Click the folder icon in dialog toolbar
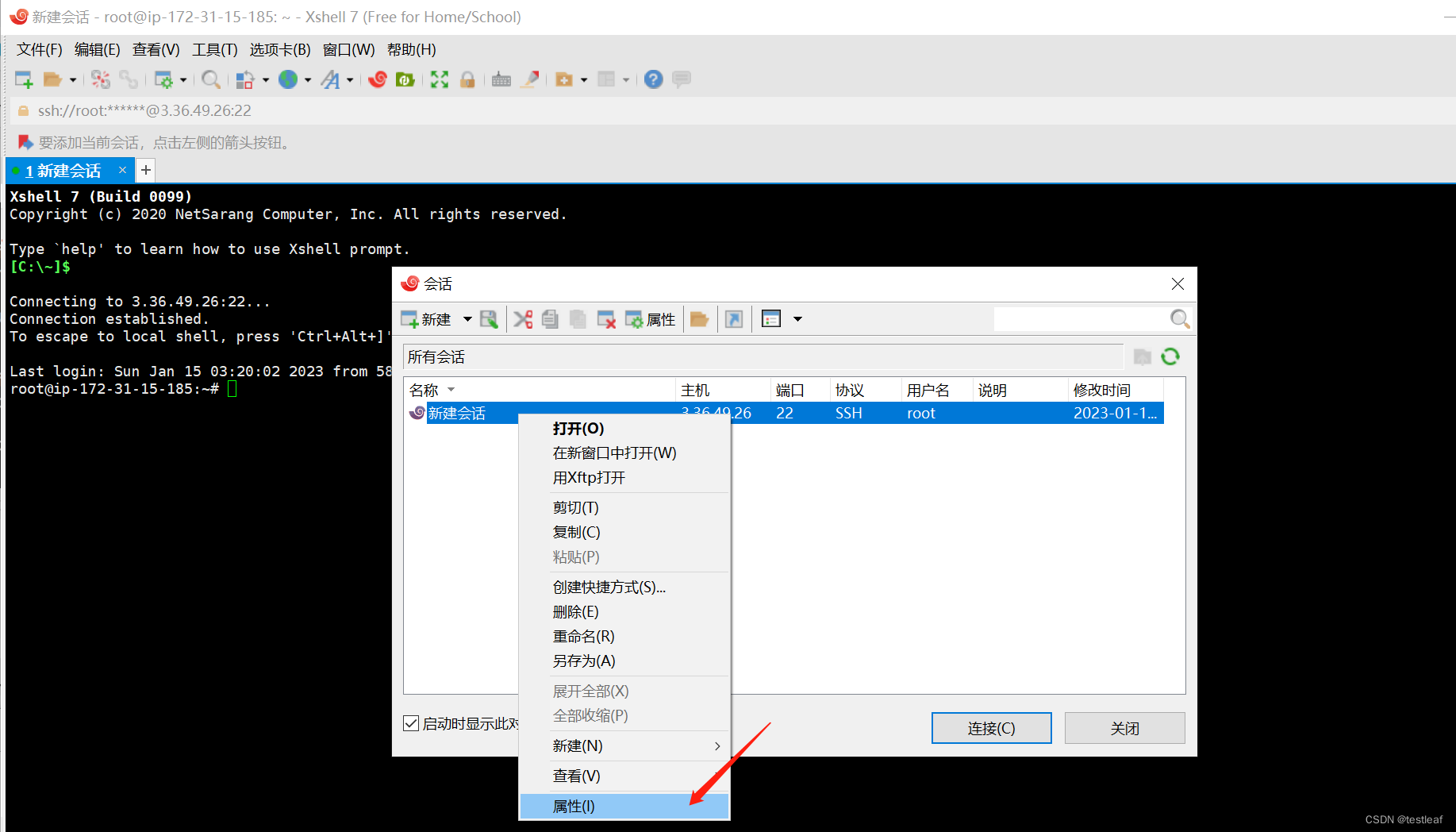Viewport: 1456px width, 832px height. [699, 319]
